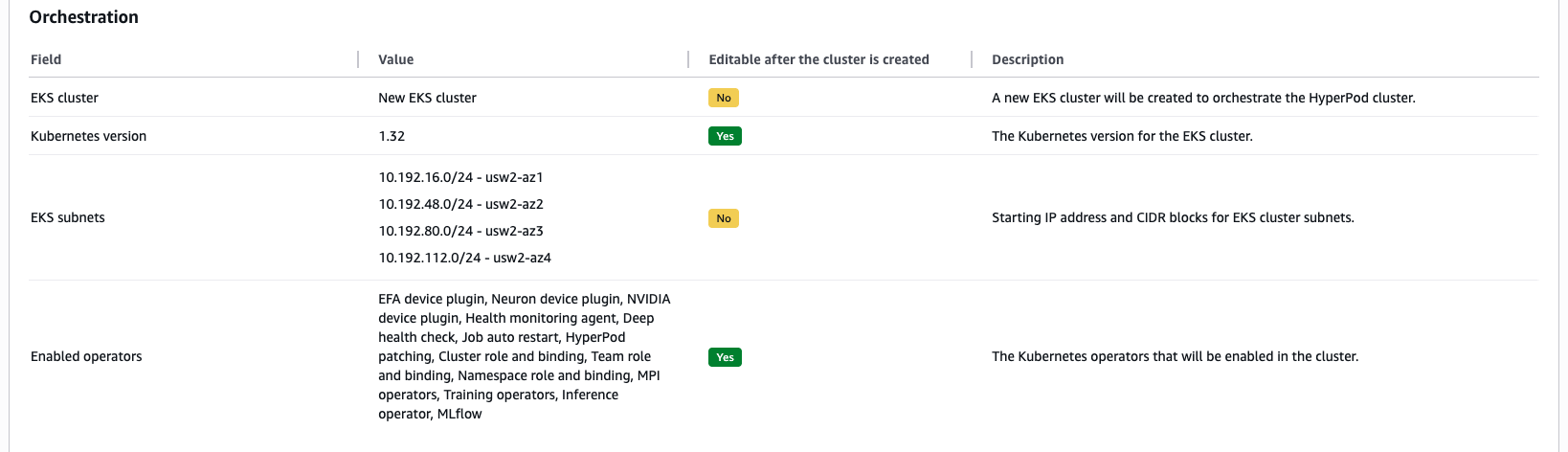The height and width of the screenshot is (452, 1568).
Task: Click the Kubernetes version field label
Action: pyautogui.click(x=88, y=136)
